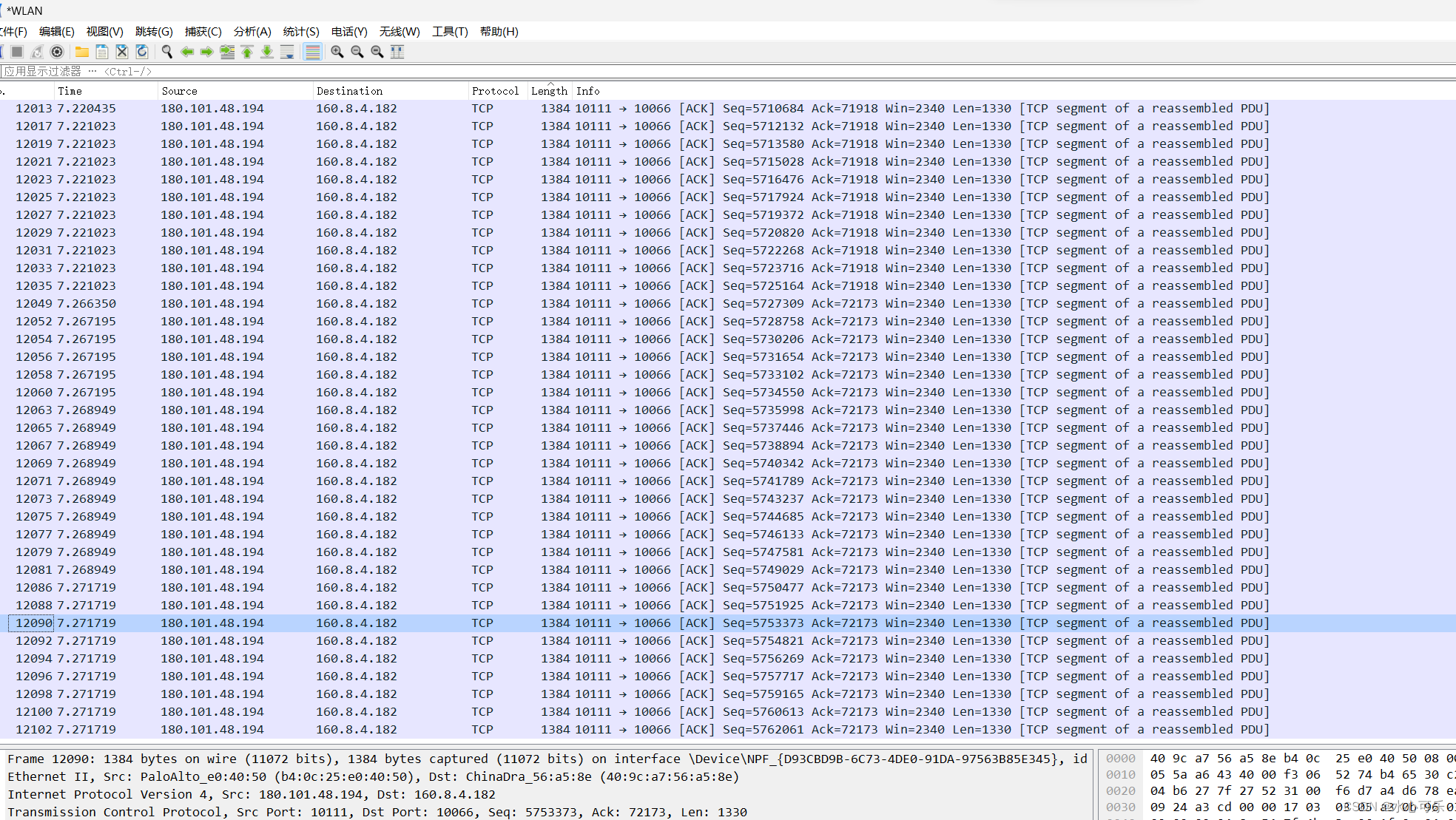Sort packets by clicking the Time column header
The image size is (1456, 820).
pyautogui.click(x=70, y=90)
